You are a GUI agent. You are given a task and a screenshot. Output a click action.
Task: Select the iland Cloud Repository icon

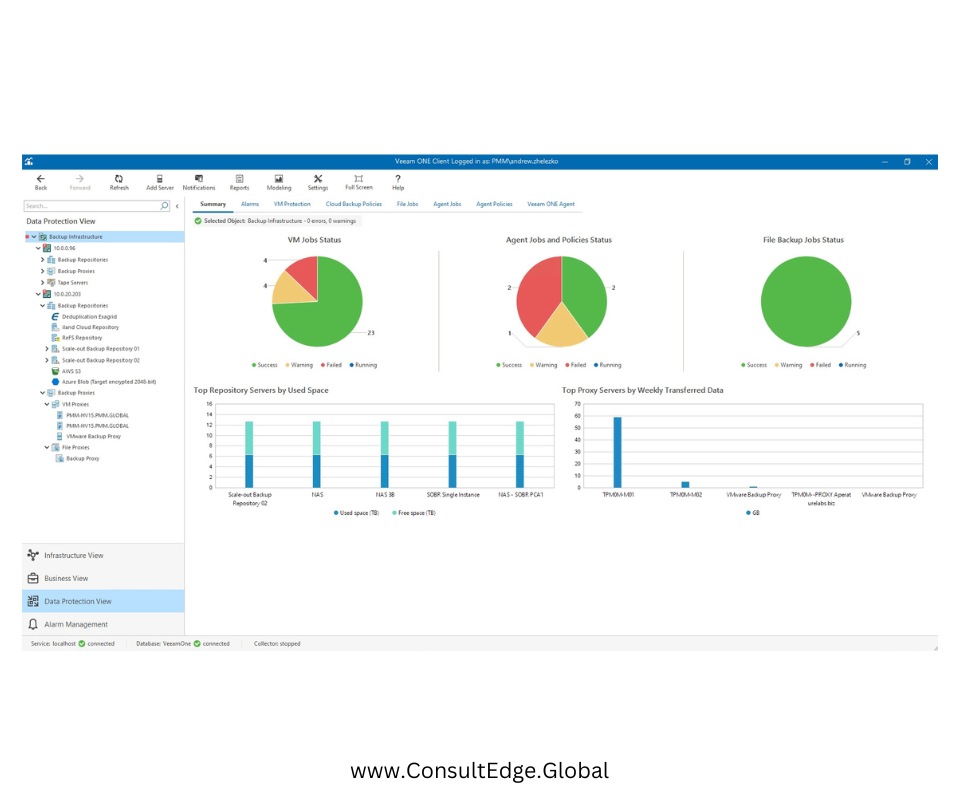(55, 327)
